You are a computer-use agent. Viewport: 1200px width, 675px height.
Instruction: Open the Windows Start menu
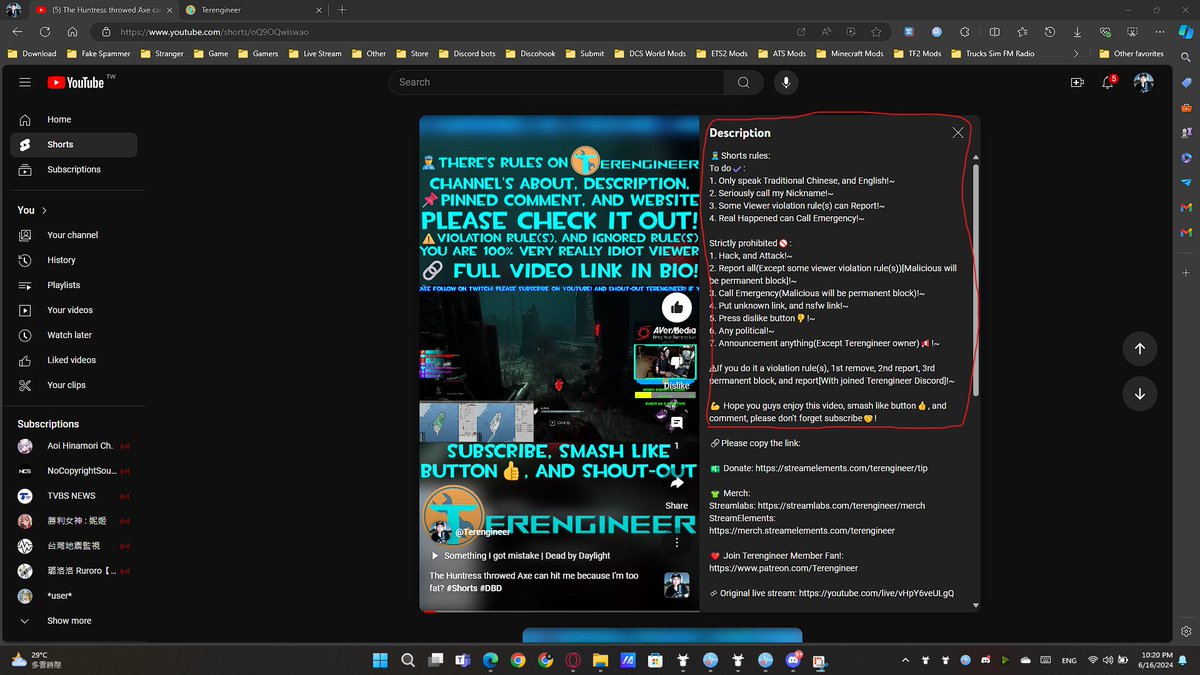(x=381, y=660)
